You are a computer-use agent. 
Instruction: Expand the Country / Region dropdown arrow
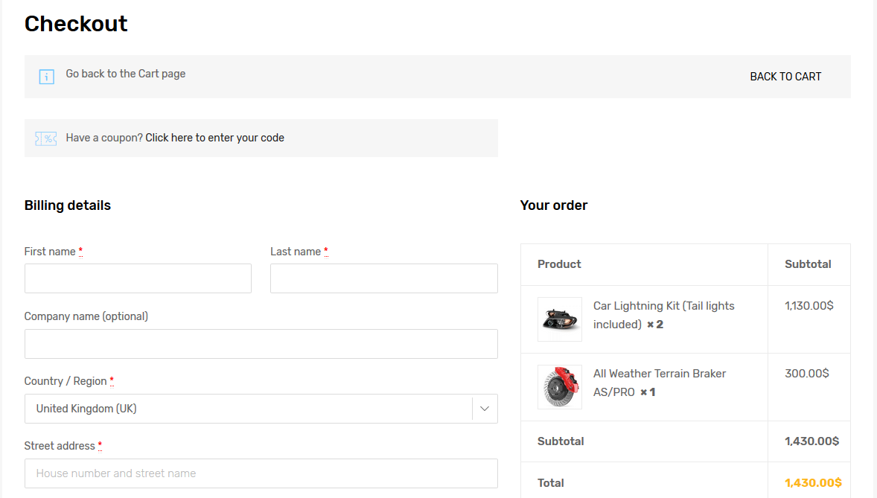click(x=484, y=408)
